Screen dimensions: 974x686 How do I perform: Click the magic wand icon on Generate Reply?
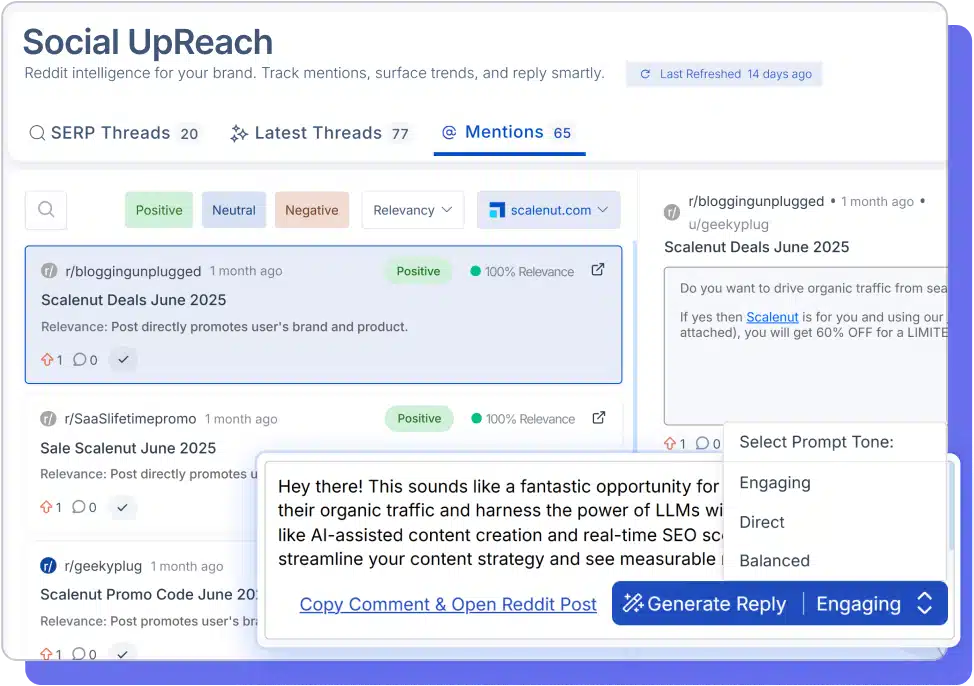pyautogui.click(x=632, y=603)
